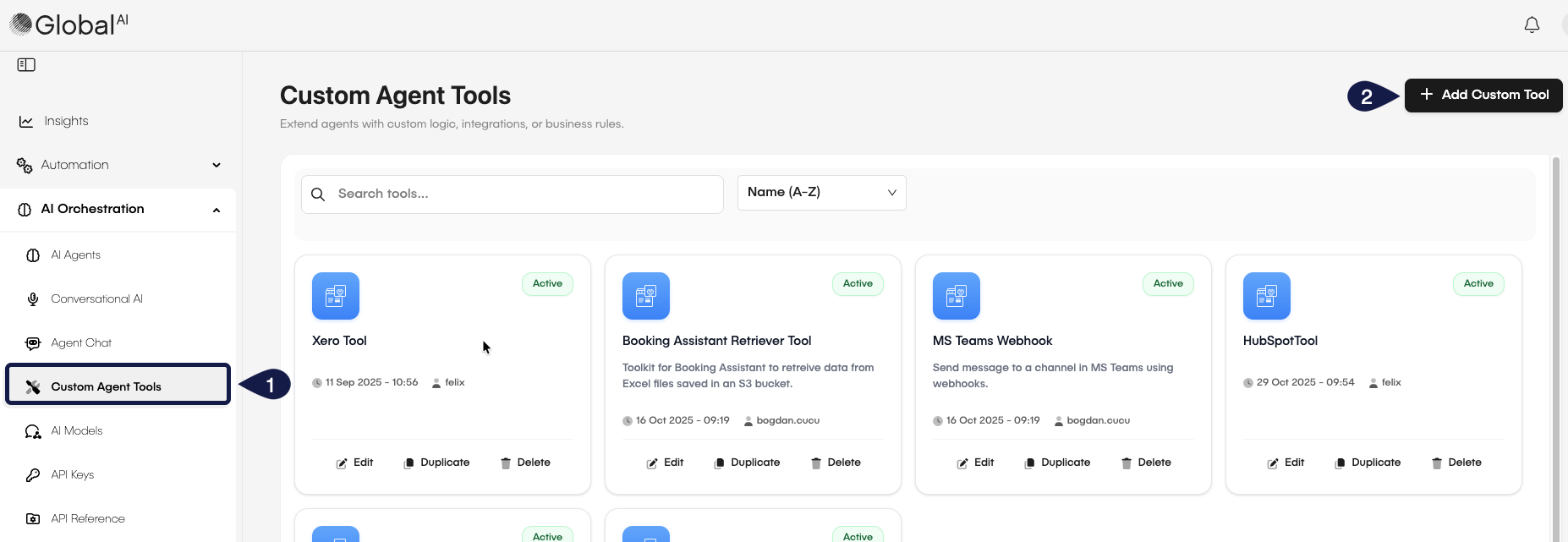Click the HubSpotTool blue tool icon
1568x542 pixels.
click(x=1266, y=296)
